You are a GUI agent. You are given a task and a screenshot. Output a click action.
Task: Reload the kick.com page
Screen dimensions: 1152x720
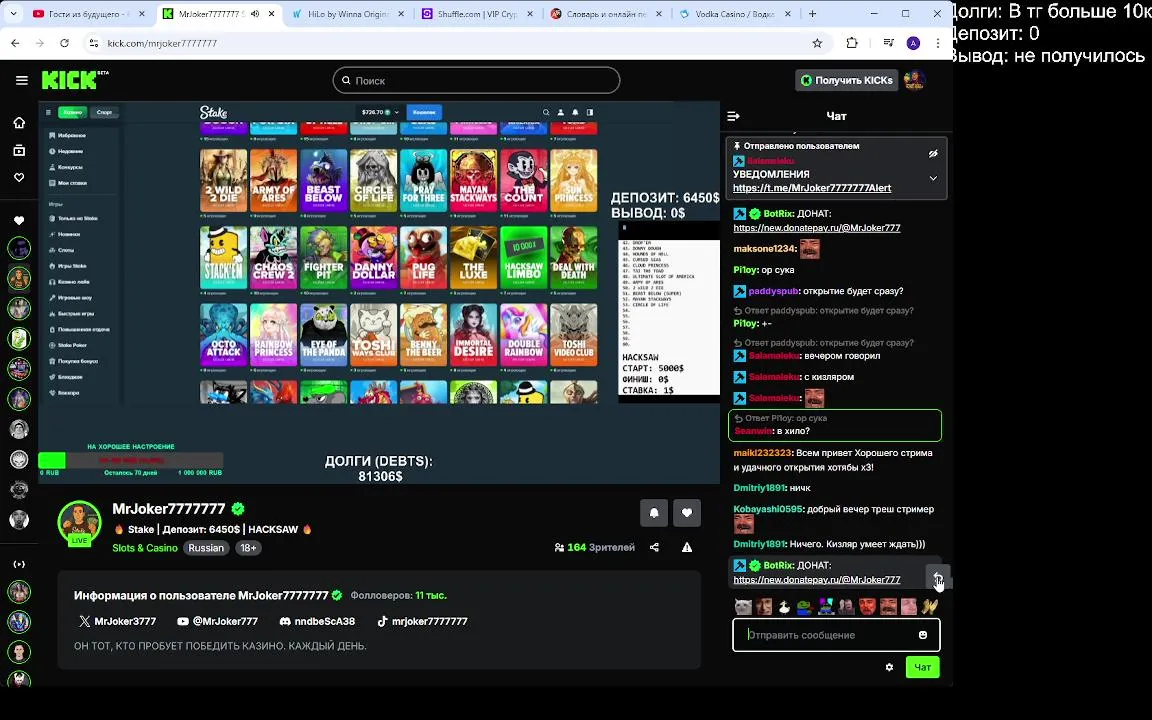(65, 43)
